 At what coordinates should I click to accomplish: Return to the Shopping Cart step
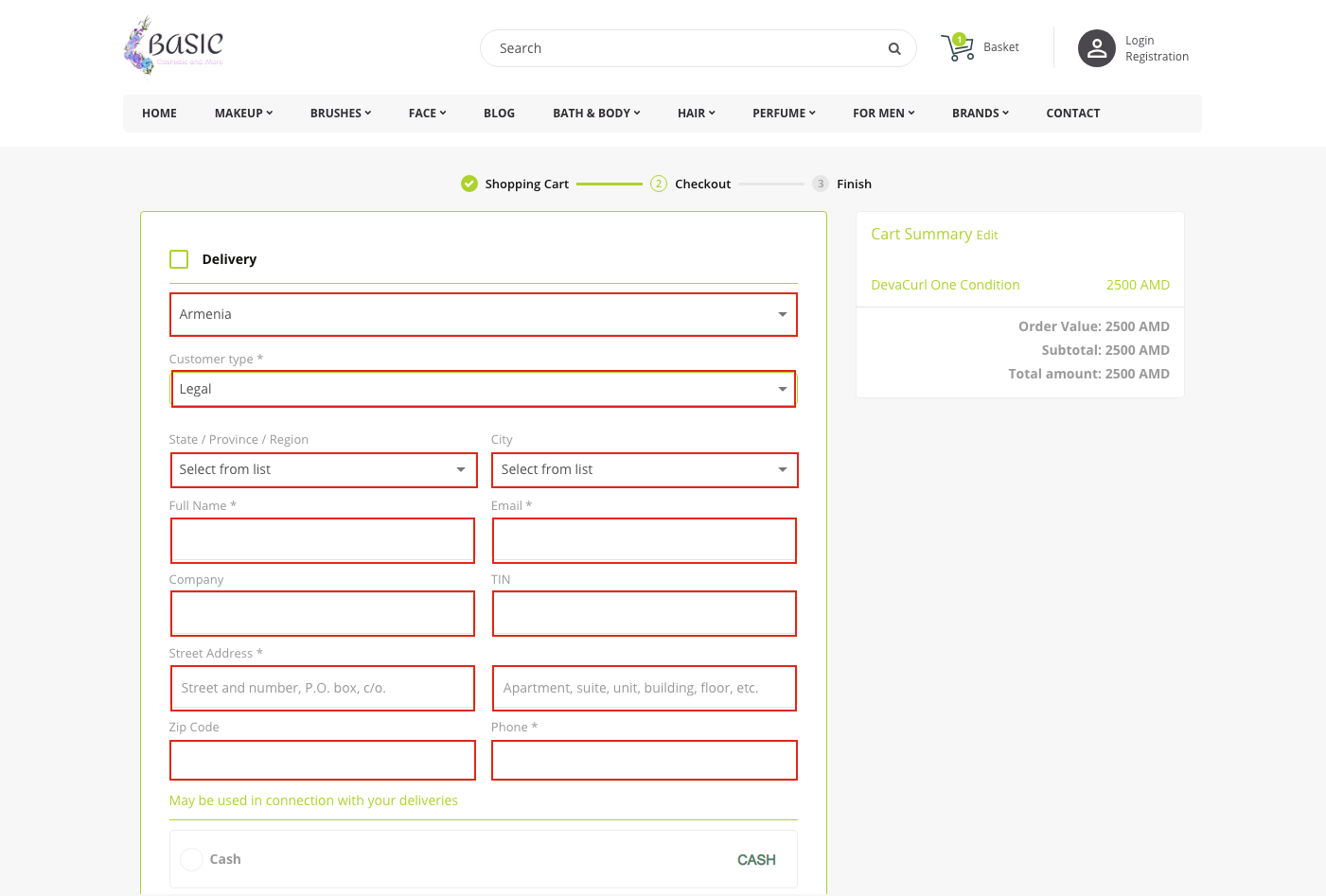[x=527, y=184]
